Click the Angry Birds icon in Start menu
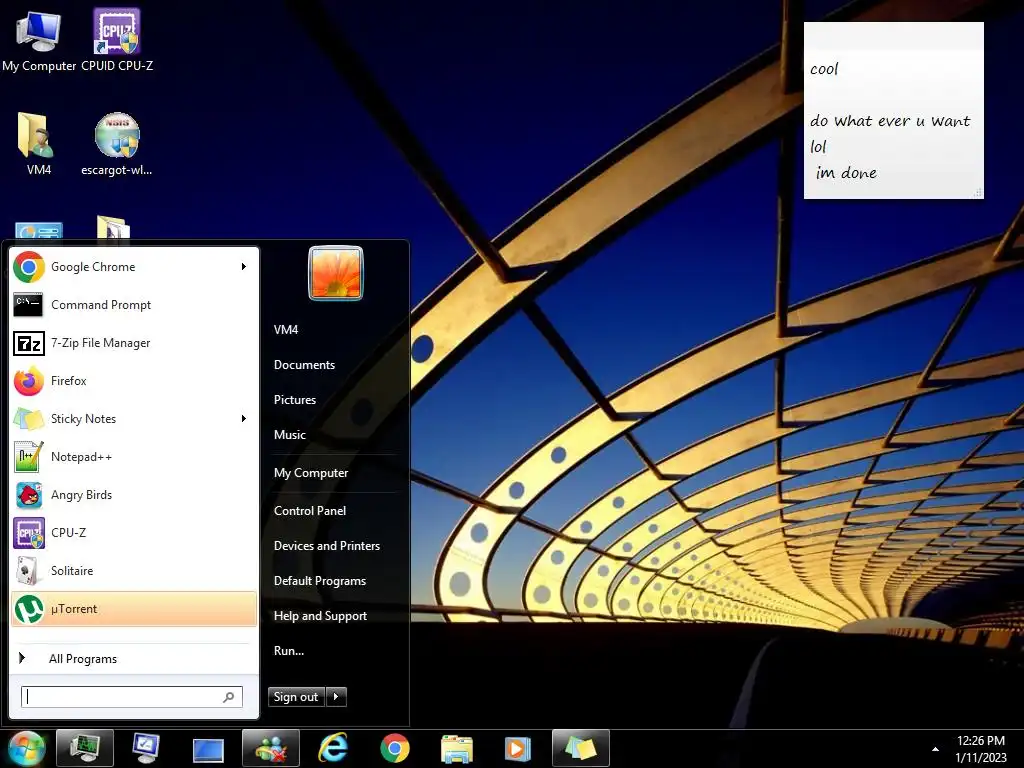1024x768 pixels. pyautogui.click(x=29, y=495)
